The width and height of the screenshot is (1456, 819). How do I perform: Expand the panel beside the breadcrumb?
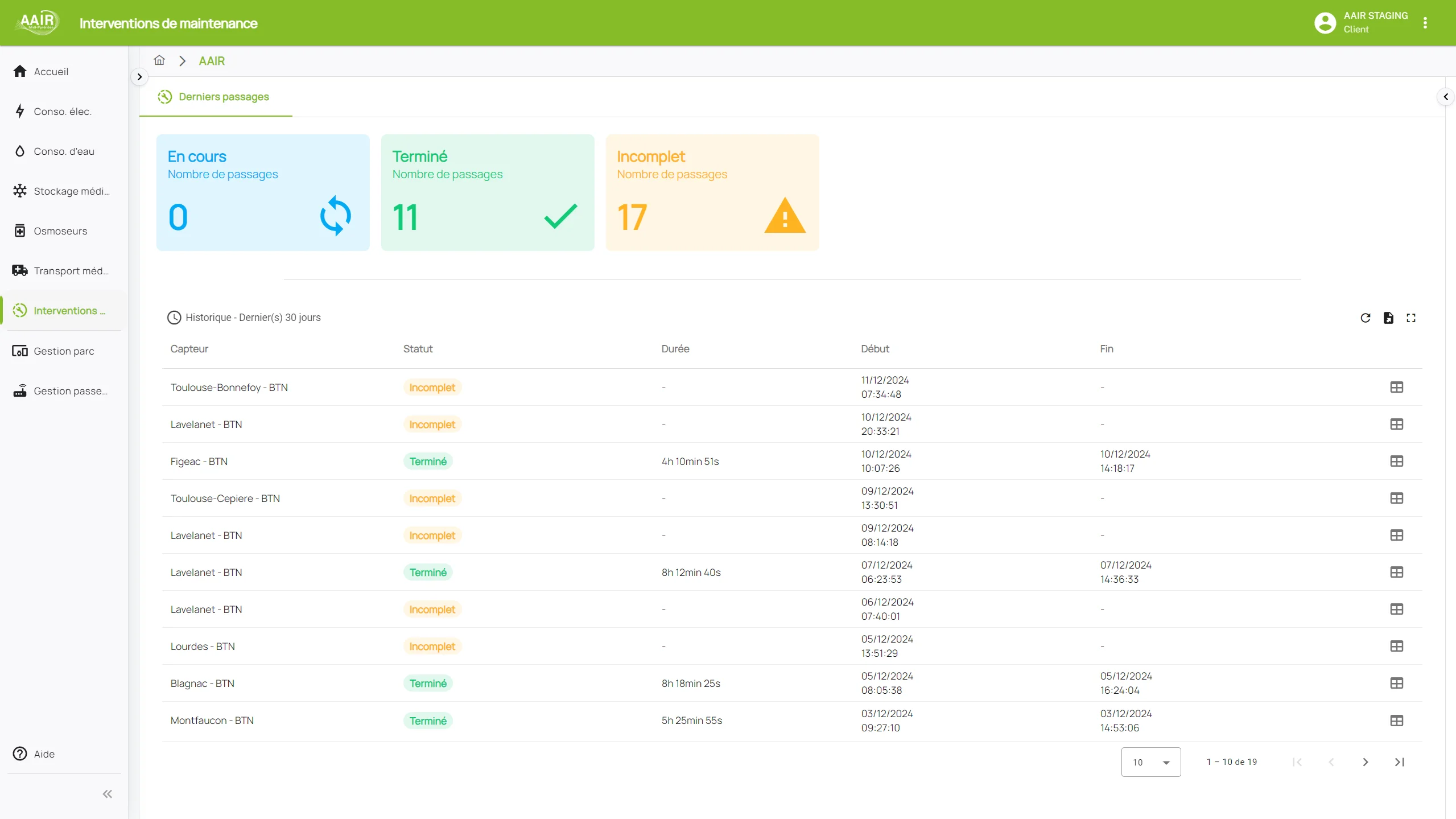tap(139, 77)
